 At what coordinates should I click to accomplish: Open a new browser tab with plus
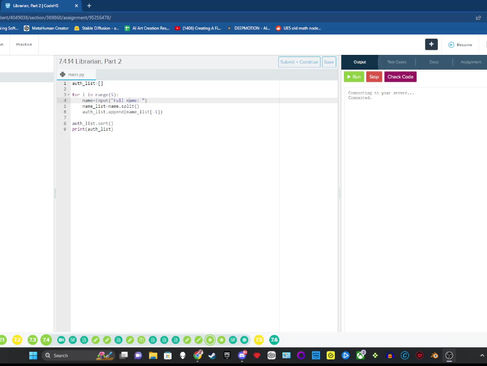pos(89,6)
